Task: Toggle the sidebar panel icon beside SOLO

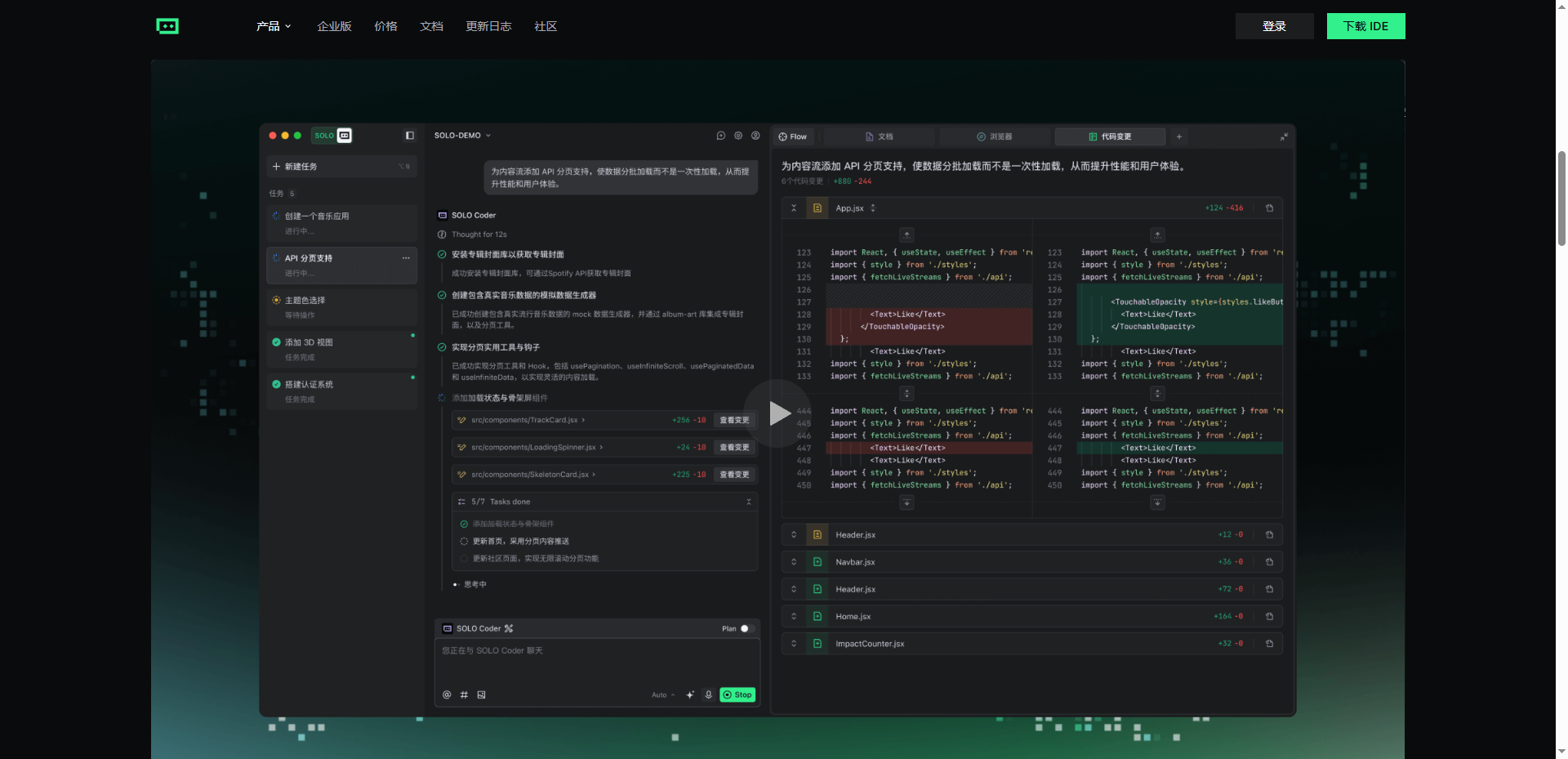Action: [x=410, y=136]
